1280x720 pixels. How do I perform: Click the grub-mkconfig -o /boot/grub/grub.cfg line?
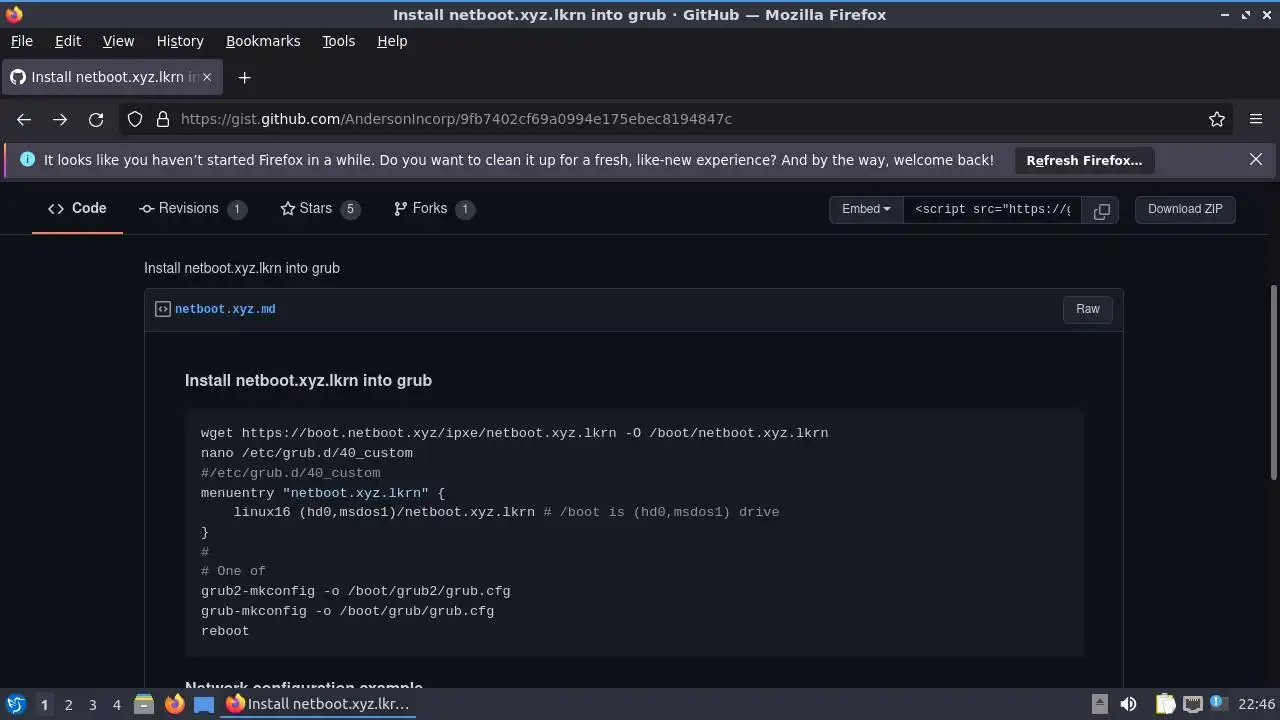[347, 611]
